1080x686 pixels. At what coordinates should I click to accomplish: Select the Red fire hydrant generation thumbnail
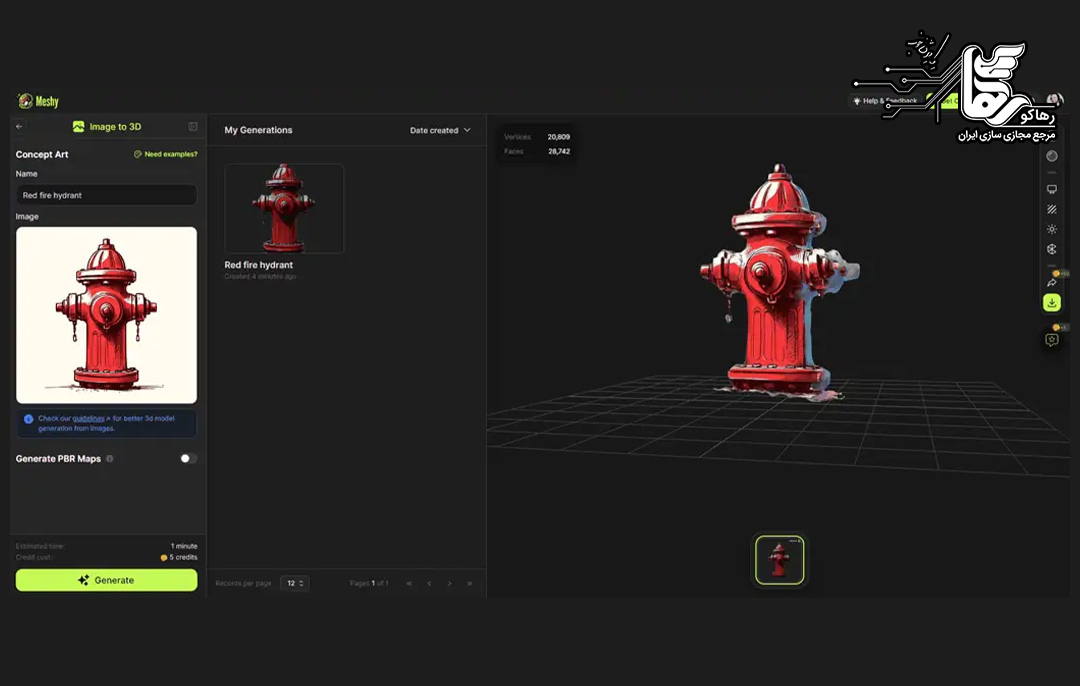284,208
